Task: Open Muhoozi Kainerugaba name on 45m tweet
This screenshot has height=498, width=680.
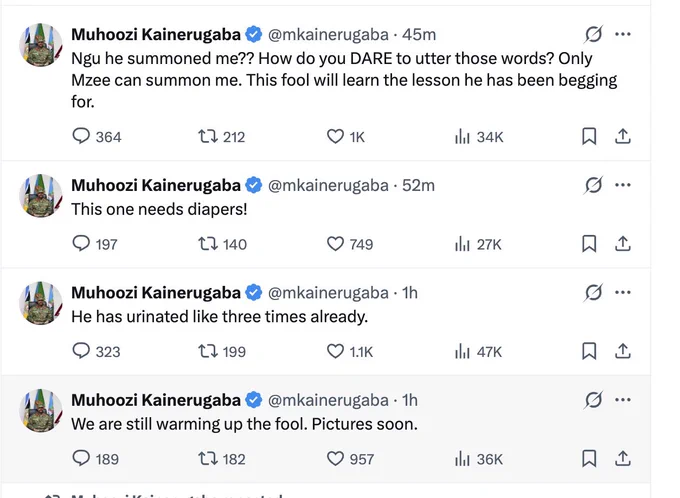Action: (x=156, y=34)
